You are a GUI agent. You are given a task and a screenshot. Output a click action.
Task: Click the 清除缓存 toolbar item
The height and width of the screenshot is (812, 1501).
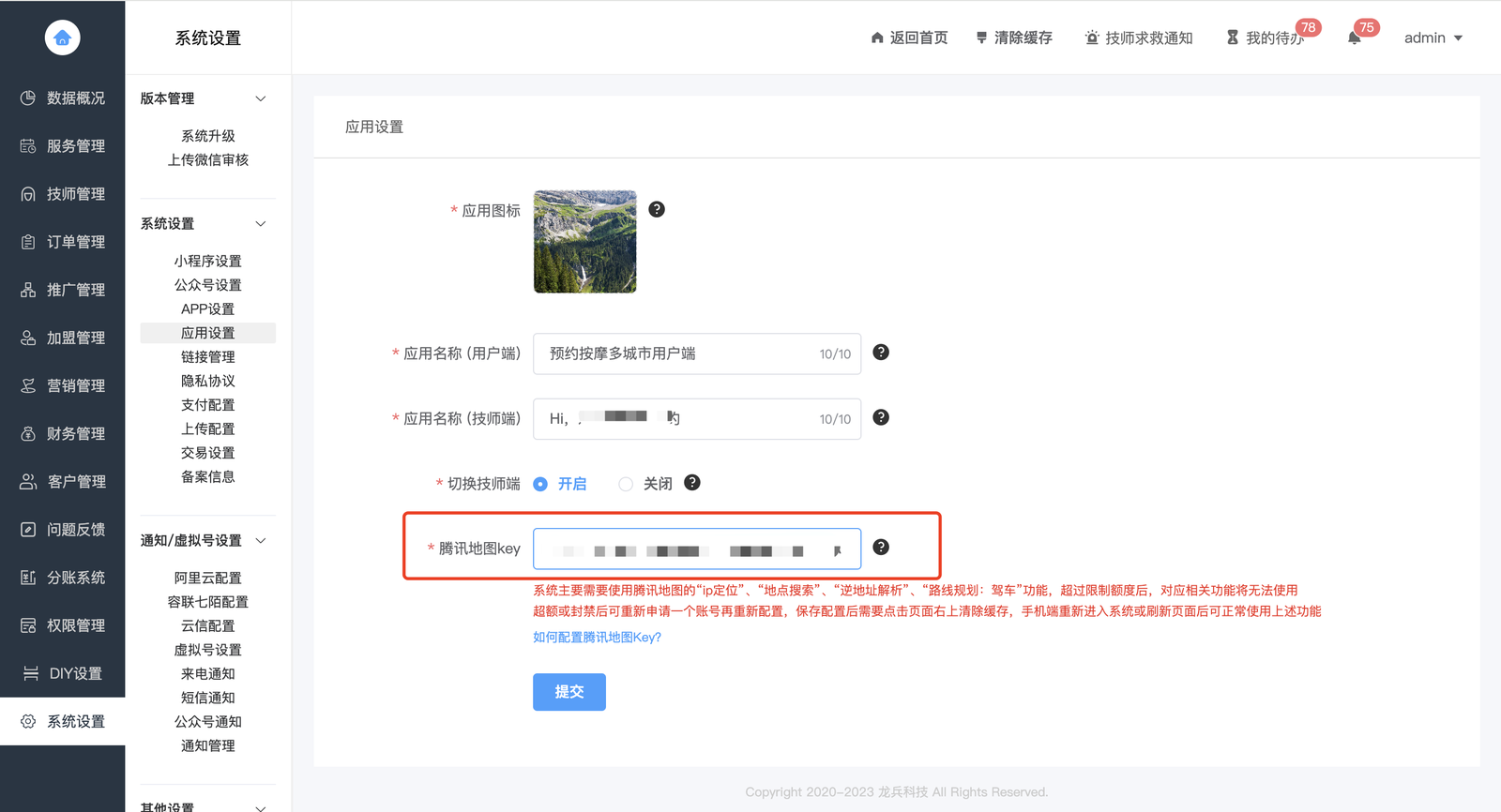(x=1014, y=38)
